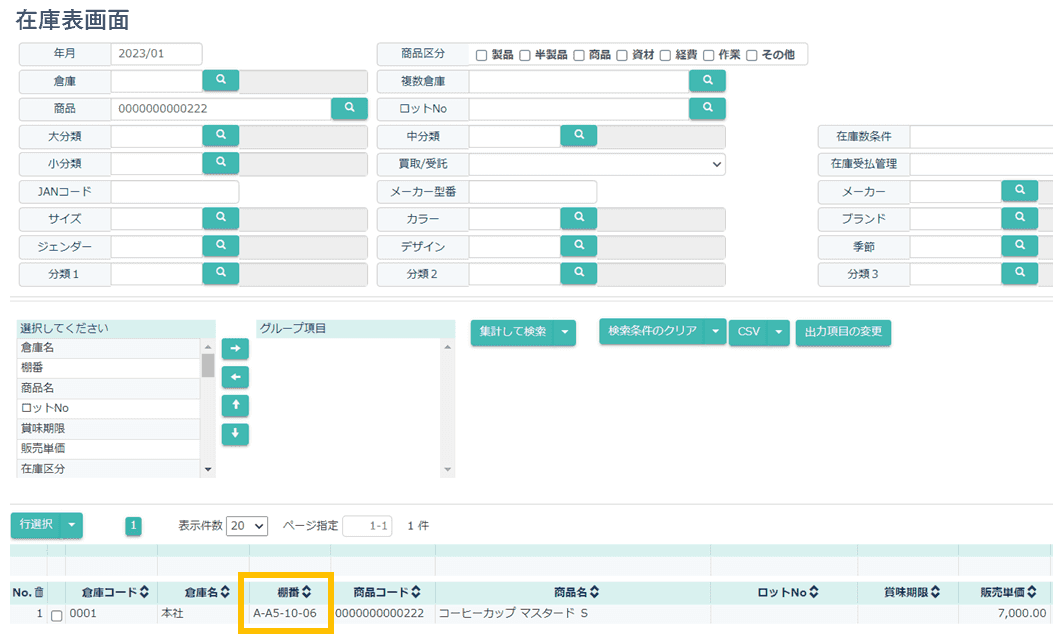Open lookup for カラー field
This screenshot has width=1053, height=634.
578,218
